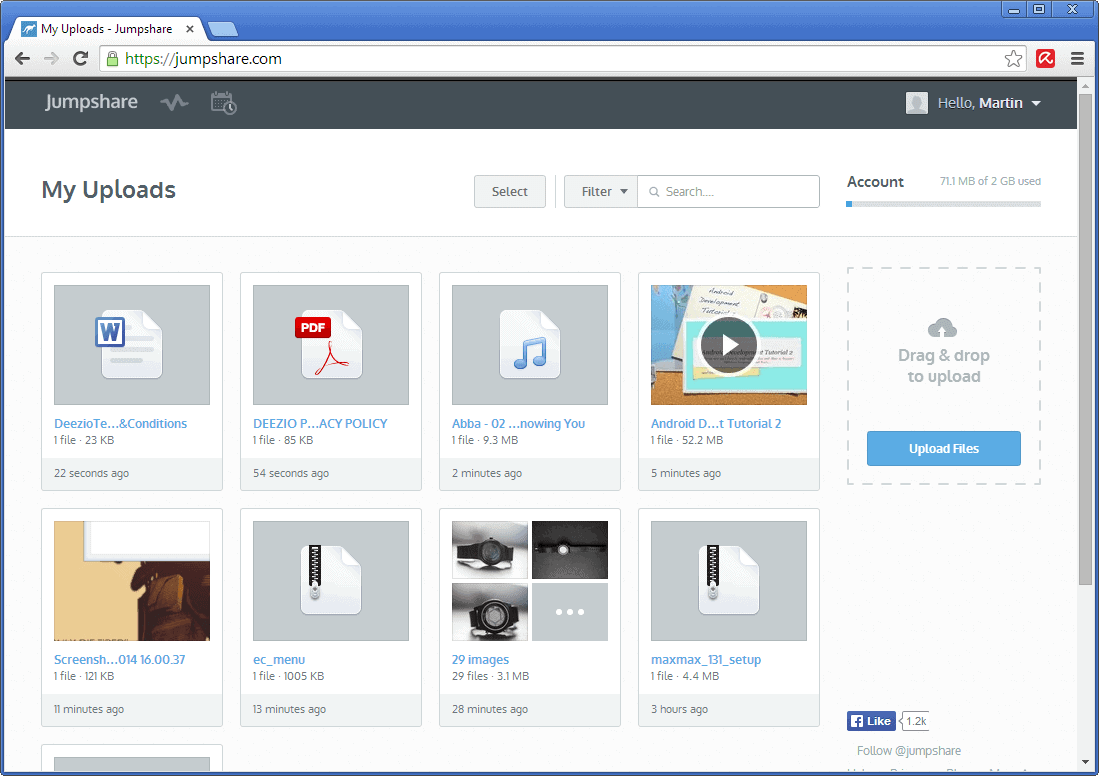This screenshot has width=1099, height=776.
Task: Open the Word document thumbnail DeezioTe...&Conditions
Action: [132, 345]
